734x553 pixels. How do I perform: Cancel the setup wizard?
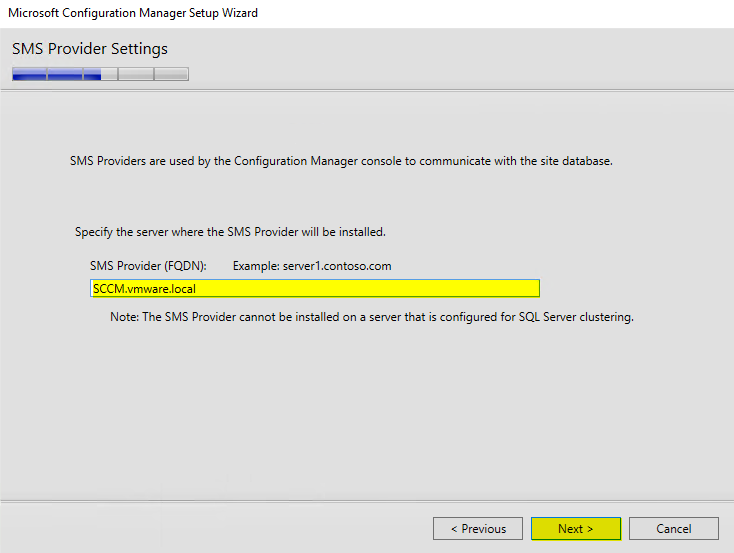[674, 528]
